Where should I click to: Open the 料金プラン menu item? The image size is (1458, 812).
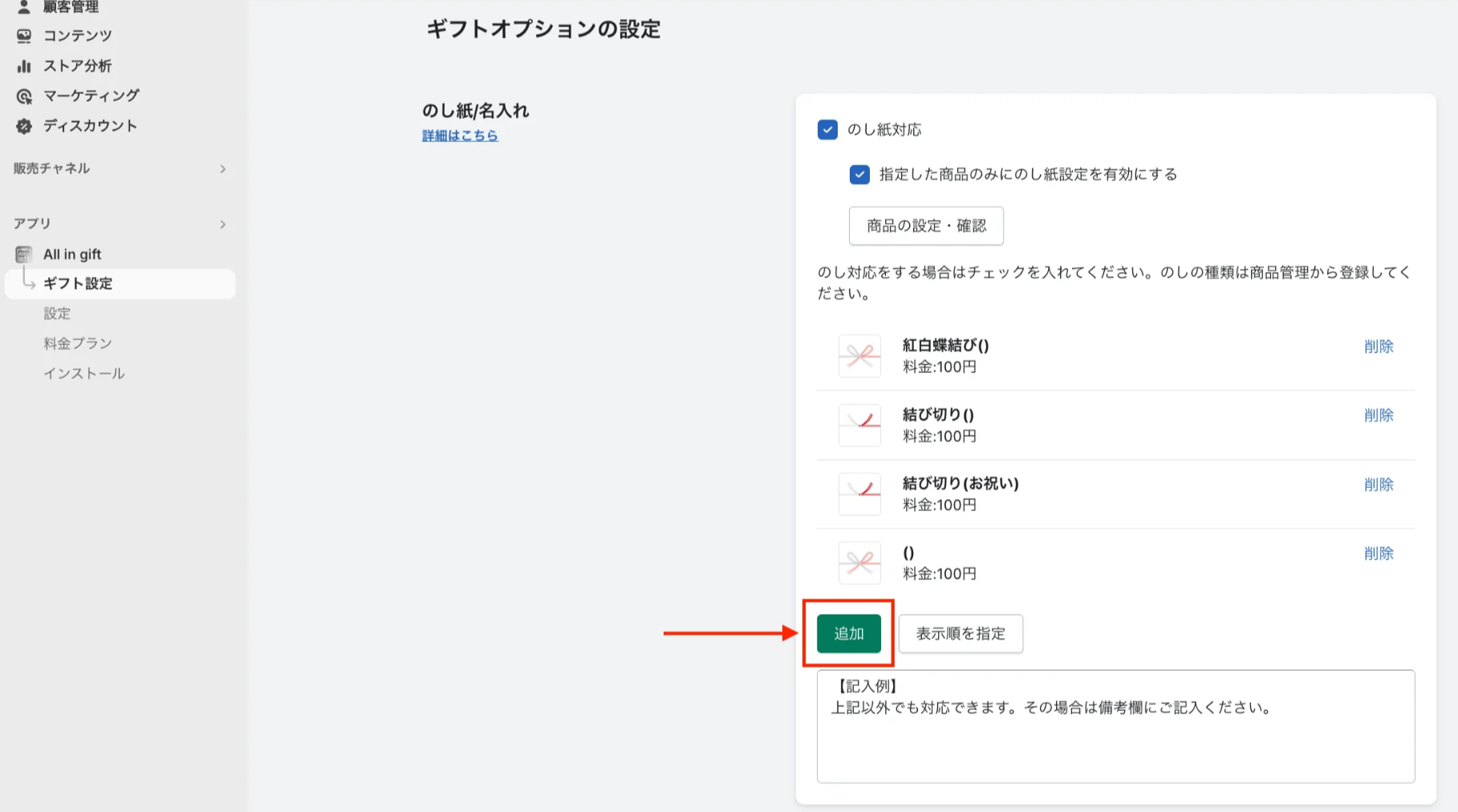pos(78,343)
